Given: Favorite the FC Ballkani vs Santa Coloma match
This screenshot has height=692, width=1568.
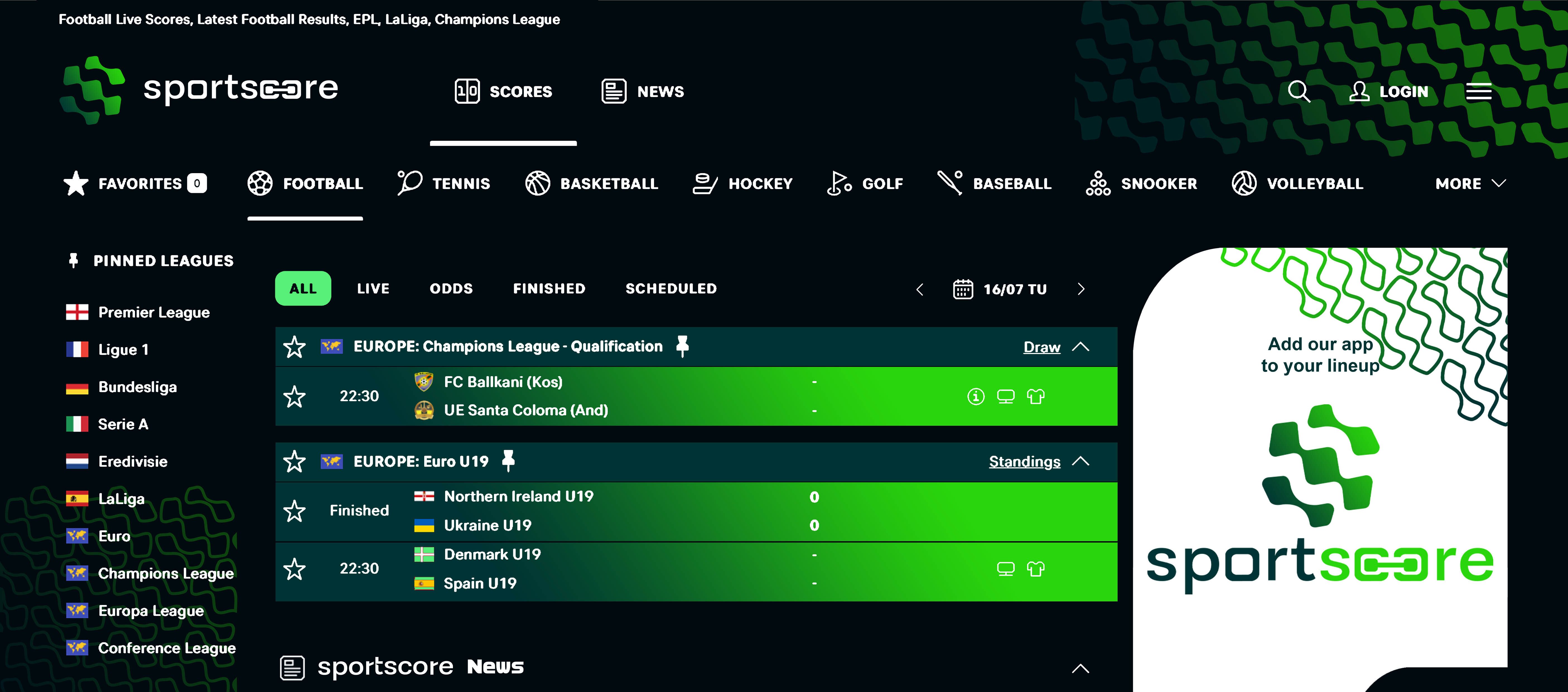Looking at the screenshot, I should pyautogui.click(x=295, y=397).
